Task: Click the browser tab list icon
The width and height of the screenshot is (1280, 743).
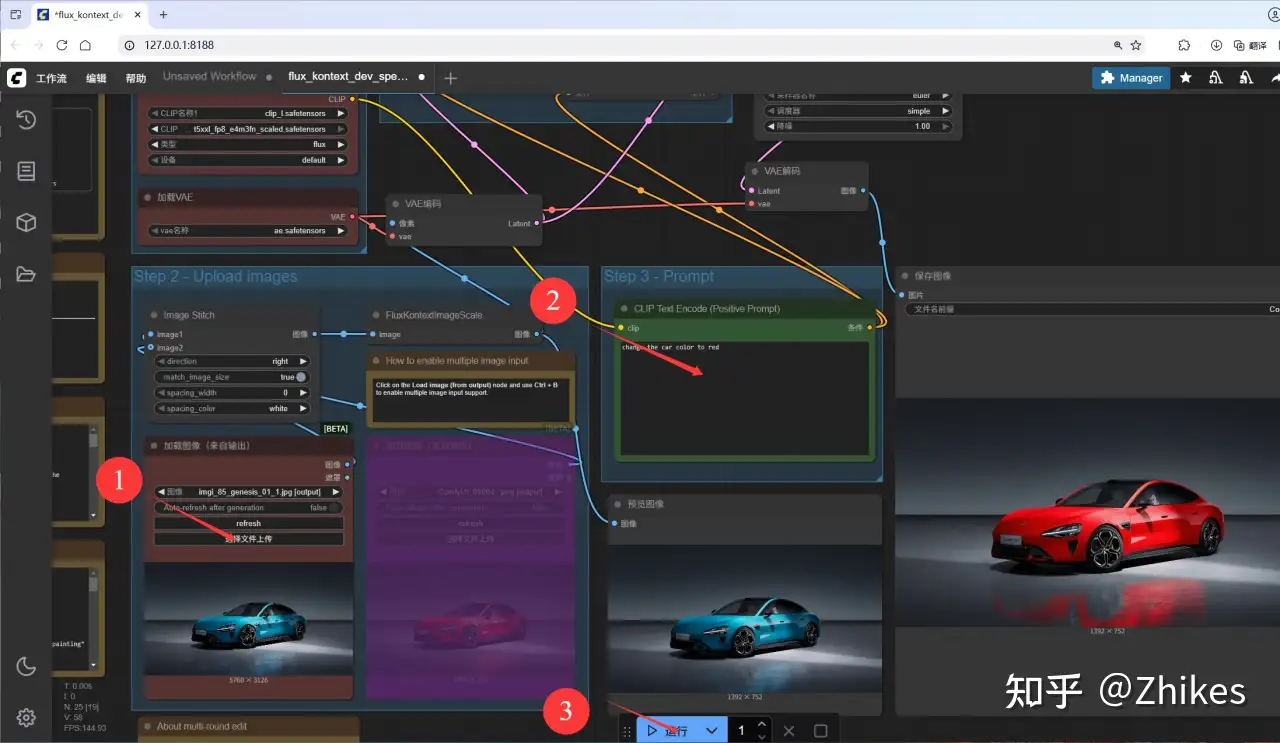Action: pyautogui.click(x=15, y=14)
